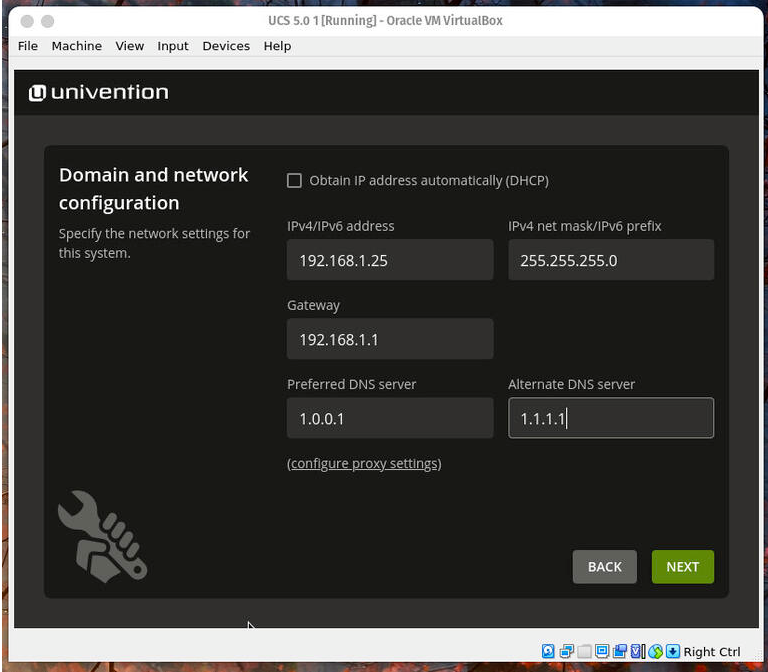Screen dimensions: 768x672
Task: Click the IPv4/IPv6 address field
Action: (390, 260)
